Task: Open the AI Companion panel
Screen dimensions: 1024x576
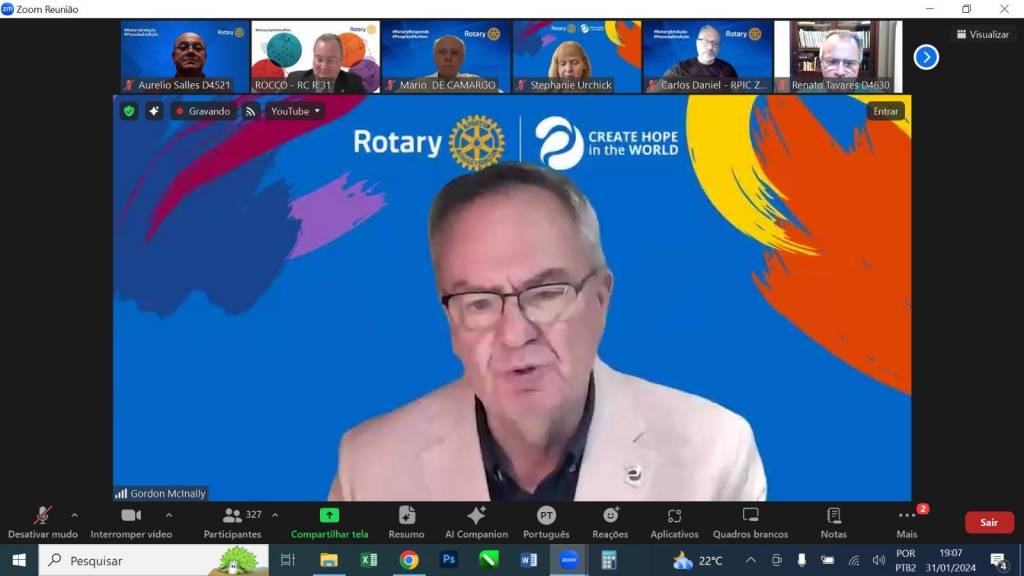Action: pyautogui.click(x=476, y=521)
